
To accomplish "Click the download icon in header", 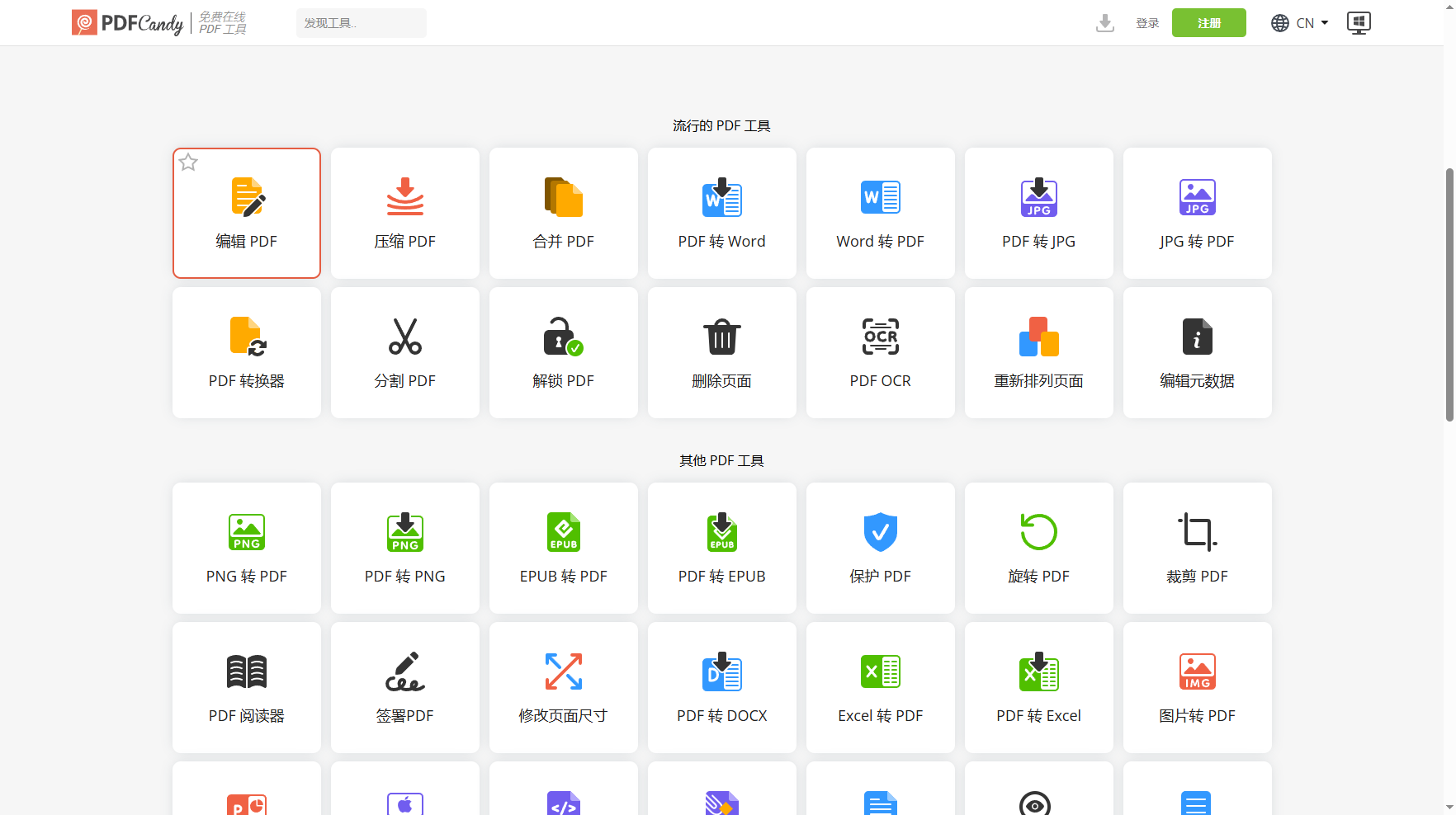I will (1104, 23).
